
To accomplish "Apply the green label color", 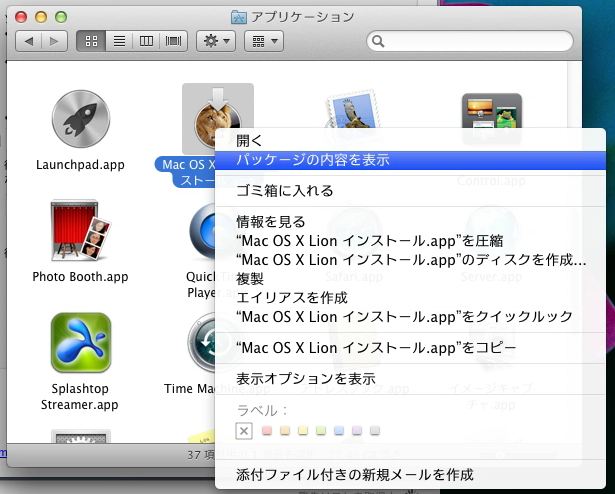I will tap(321, 430).
